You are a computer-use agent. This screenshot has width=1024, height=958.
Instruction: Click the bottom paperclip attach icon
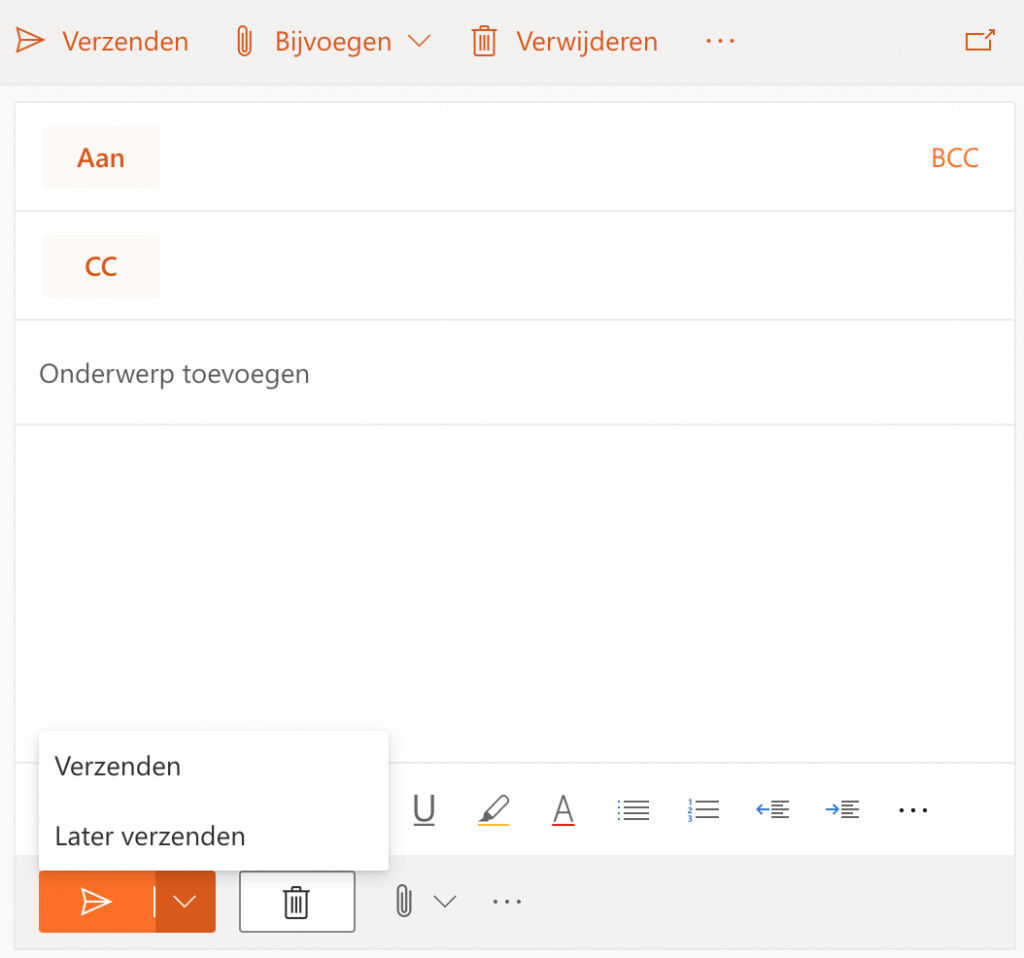(404, 902)
